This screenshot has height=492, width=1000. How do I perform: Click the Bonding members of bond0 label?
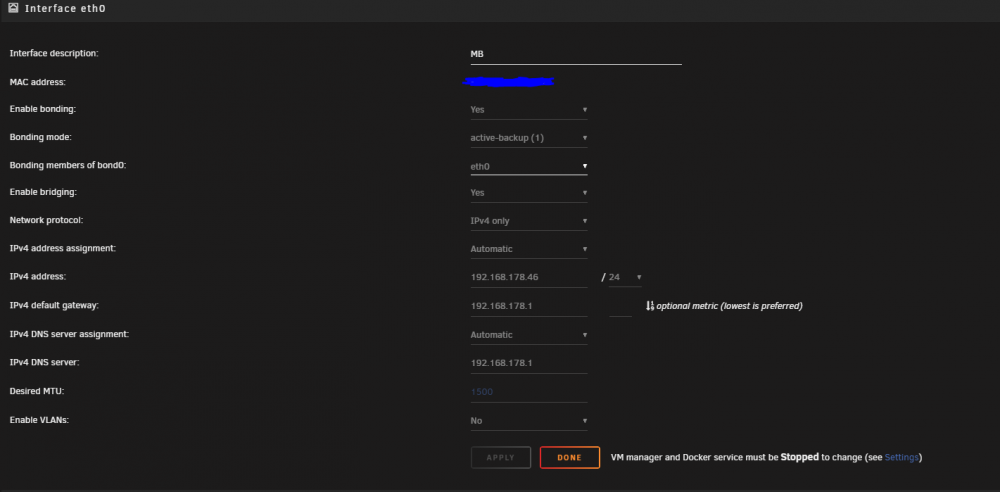click(68, 165)
